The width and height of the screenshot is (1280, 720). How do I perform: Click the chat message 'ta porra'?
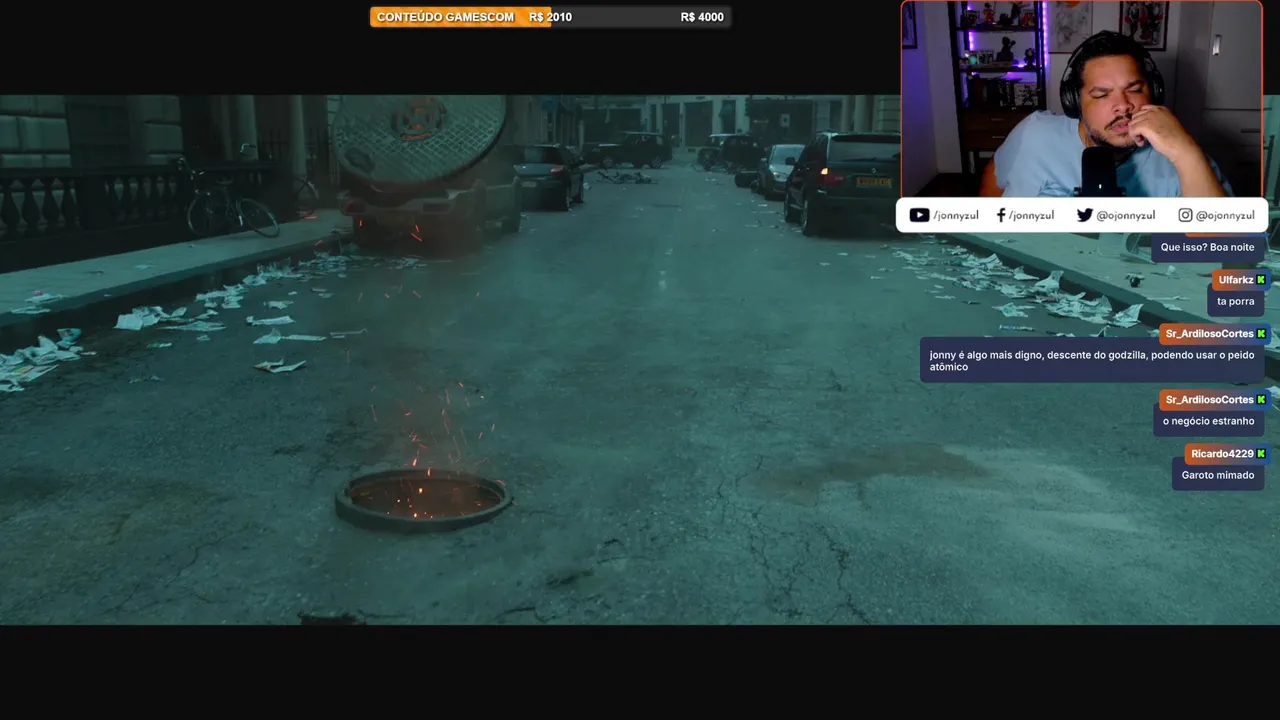[x=1235, y=301]
